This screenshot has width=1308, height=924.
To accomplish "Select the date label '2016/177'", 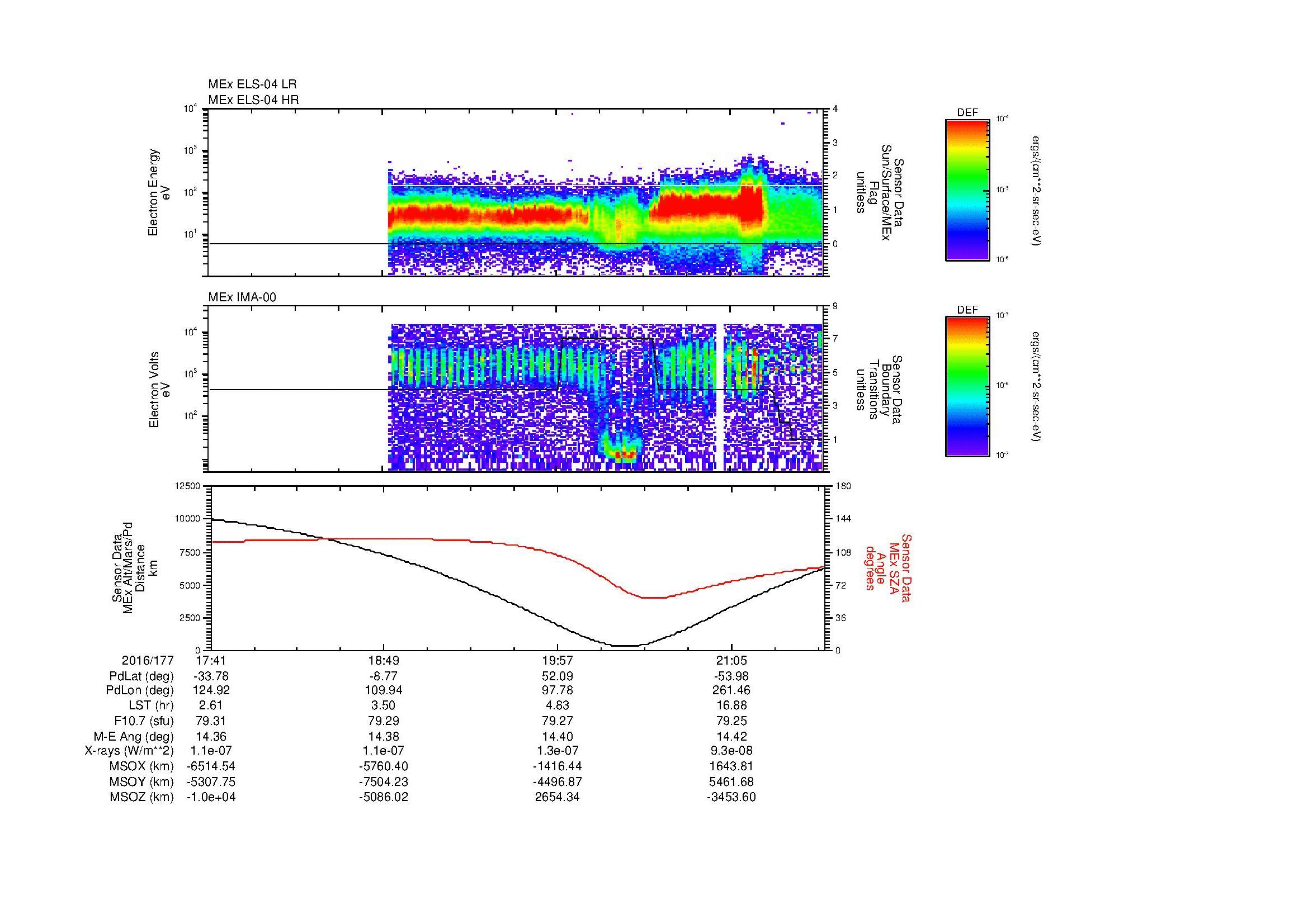I will coord(148,661).
